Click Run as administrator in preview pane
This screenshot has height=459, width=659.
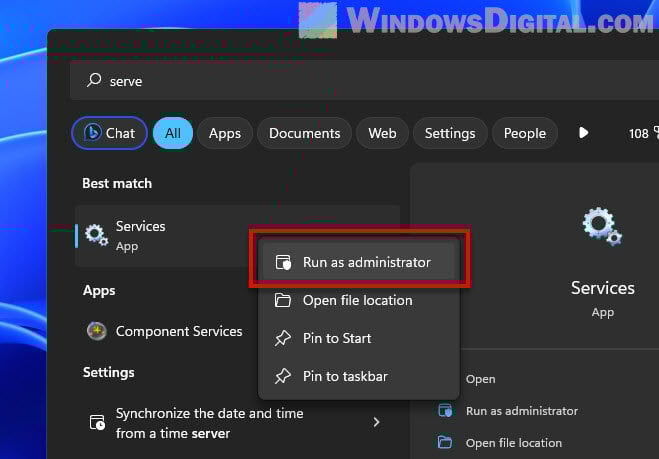click(x=521, y=411)
